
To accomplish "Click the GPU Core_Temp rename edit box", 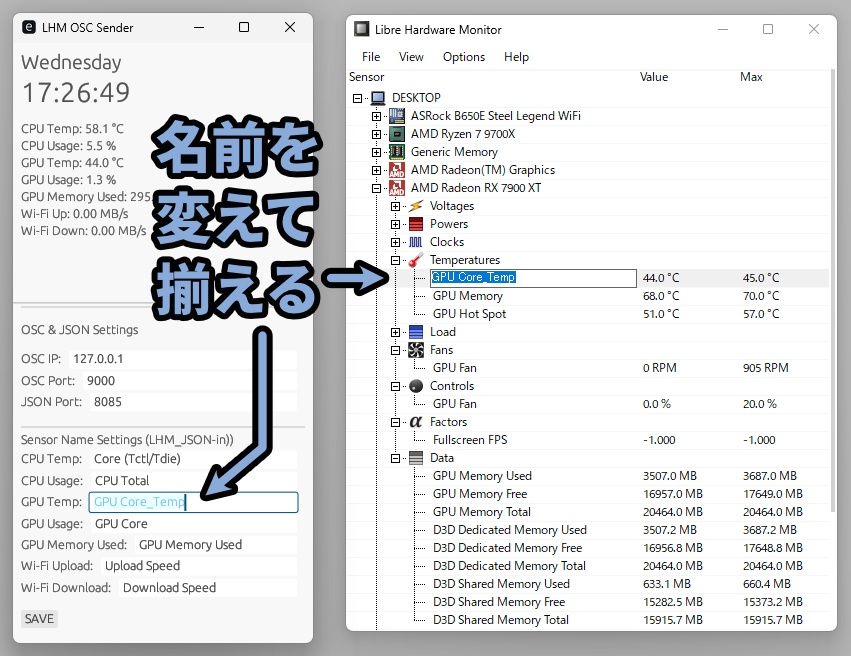I will click(x=533, y=278).
